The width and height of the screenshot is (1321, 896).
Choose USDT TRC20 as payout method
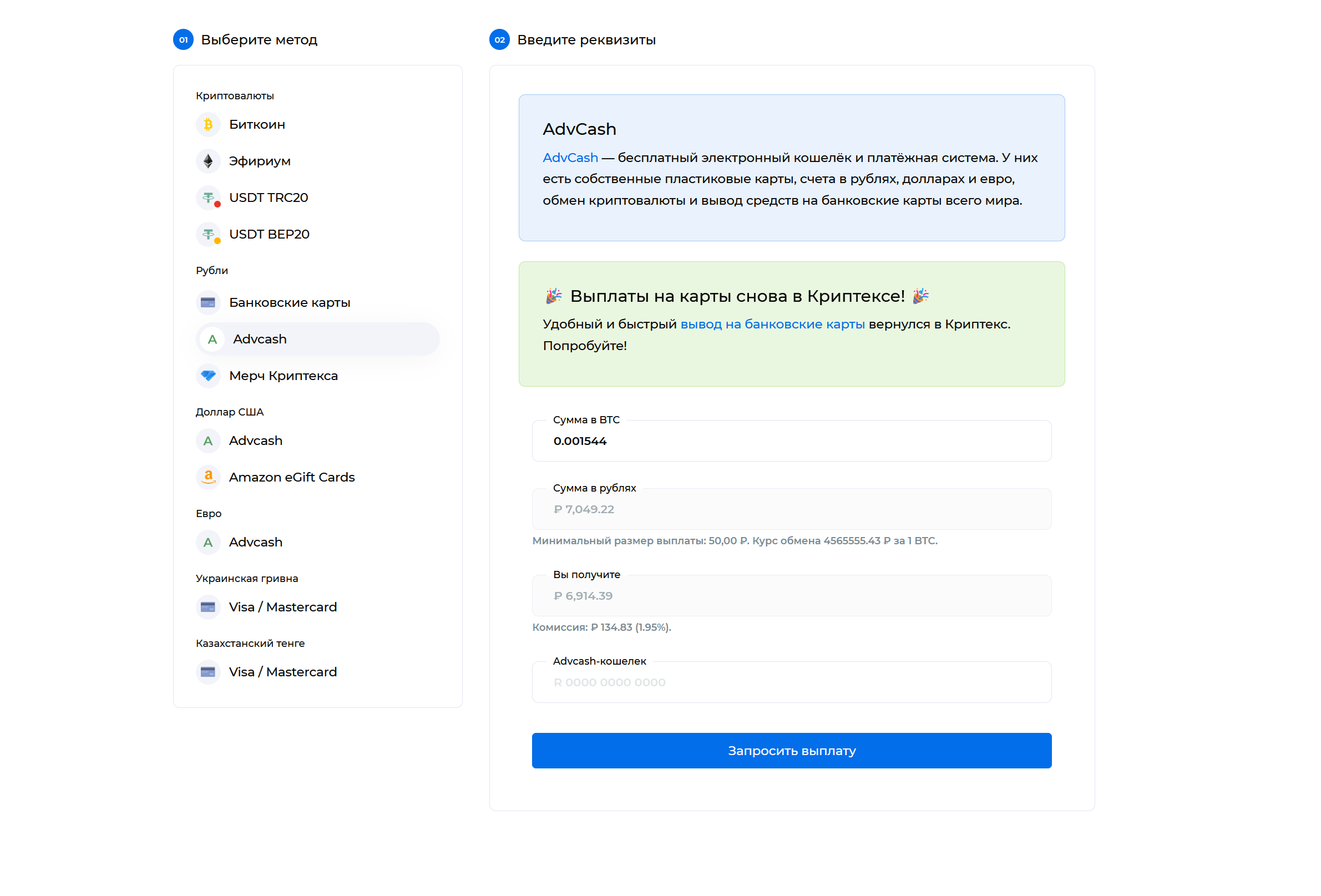[317, 198]
